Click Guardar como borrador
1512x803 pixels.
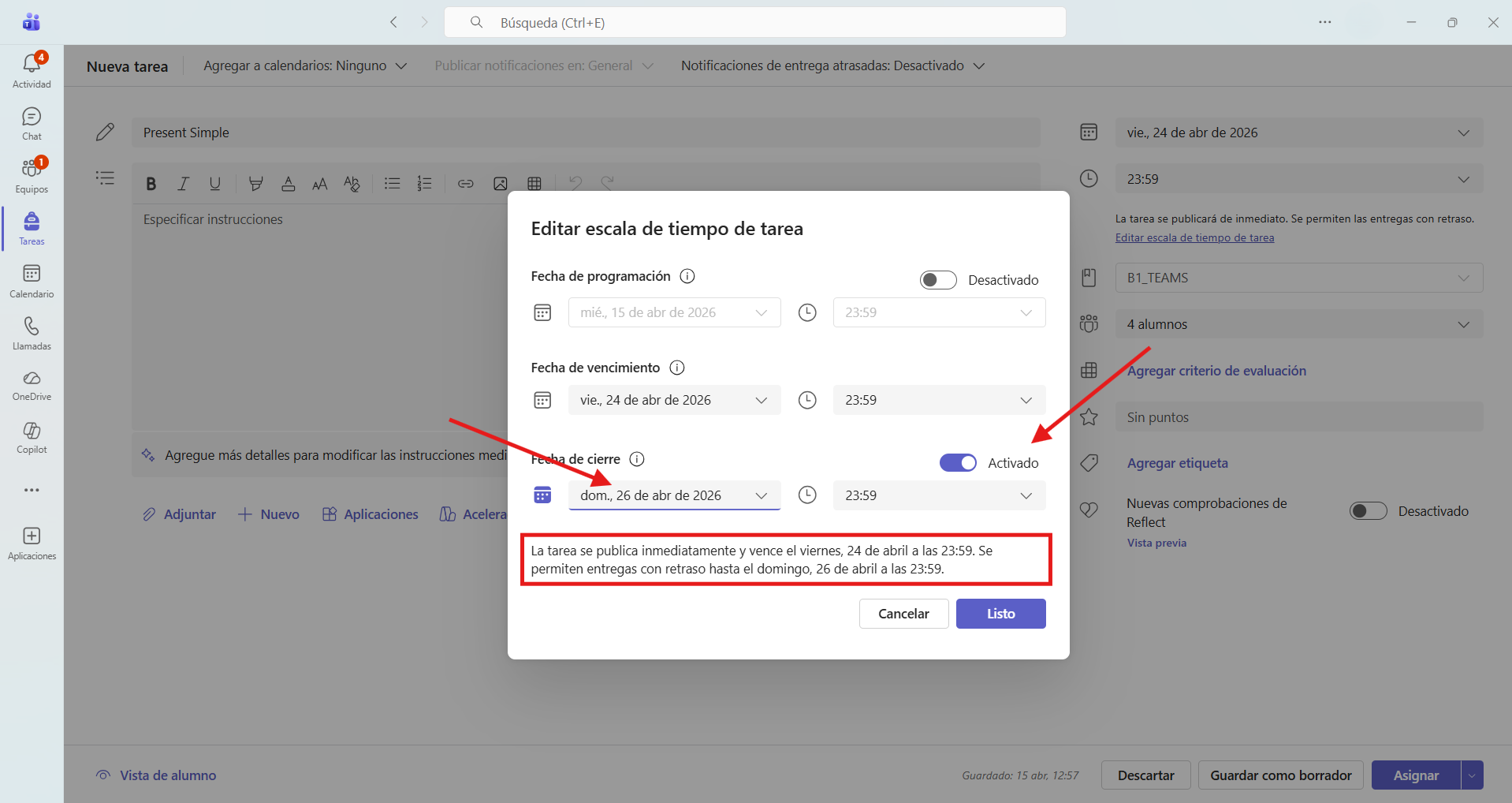(x=1280, y=775)
